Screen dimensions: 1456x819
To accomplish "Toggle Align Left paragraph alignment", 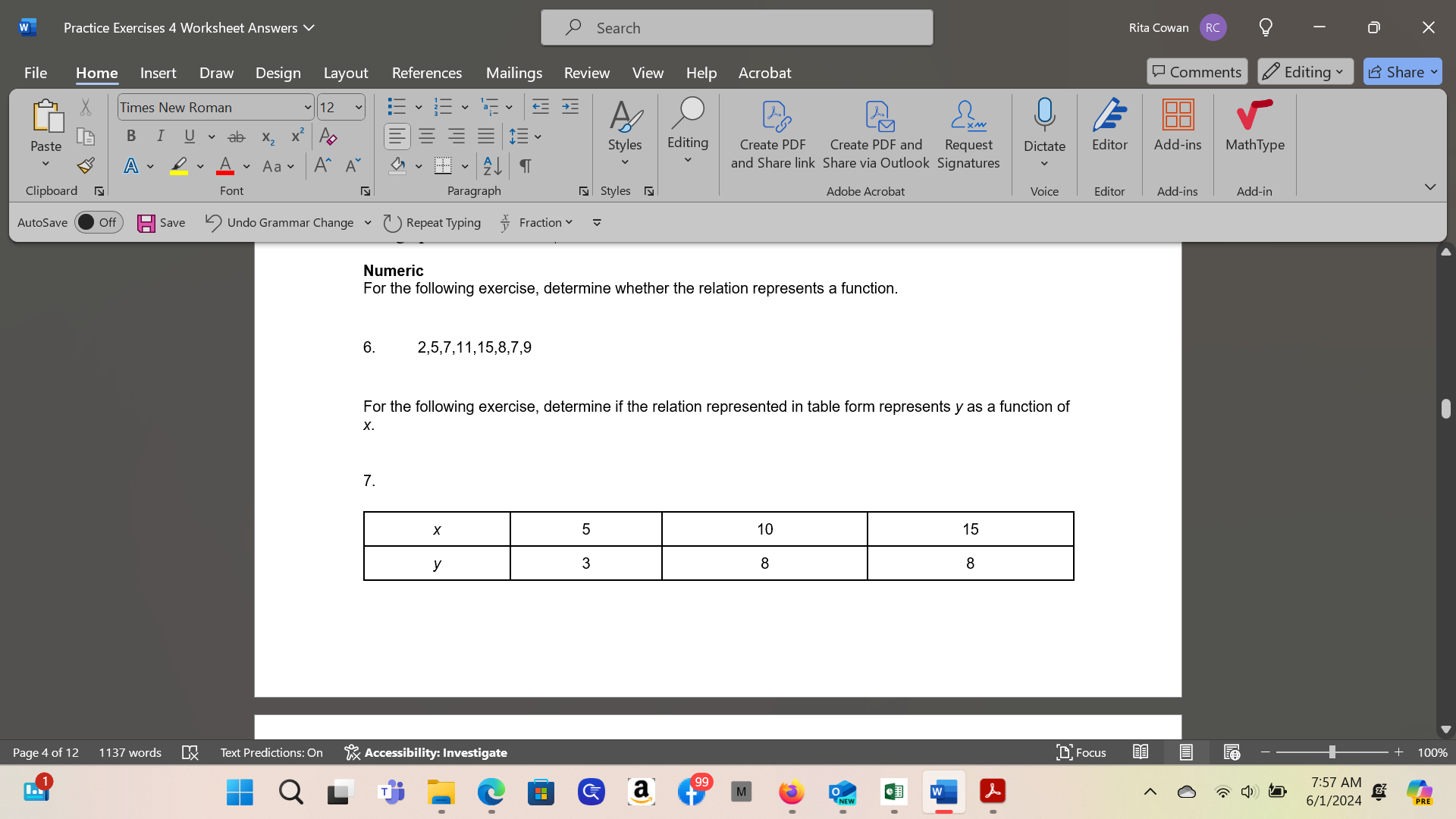I will [x=397, y=136].
